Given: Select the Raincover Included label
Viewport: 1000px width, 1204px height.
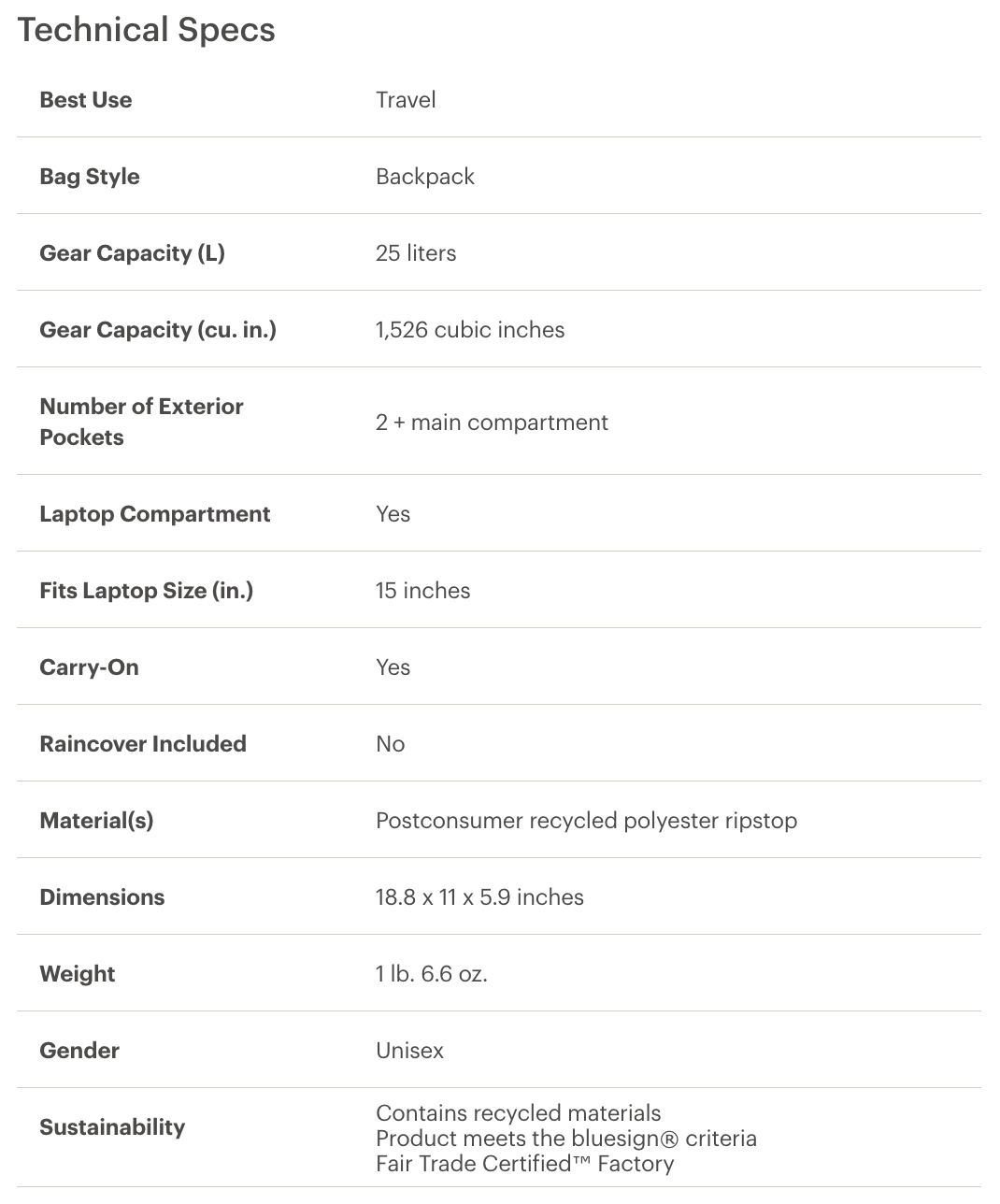Looking at the screenshot, I should (x=143, y=744).
